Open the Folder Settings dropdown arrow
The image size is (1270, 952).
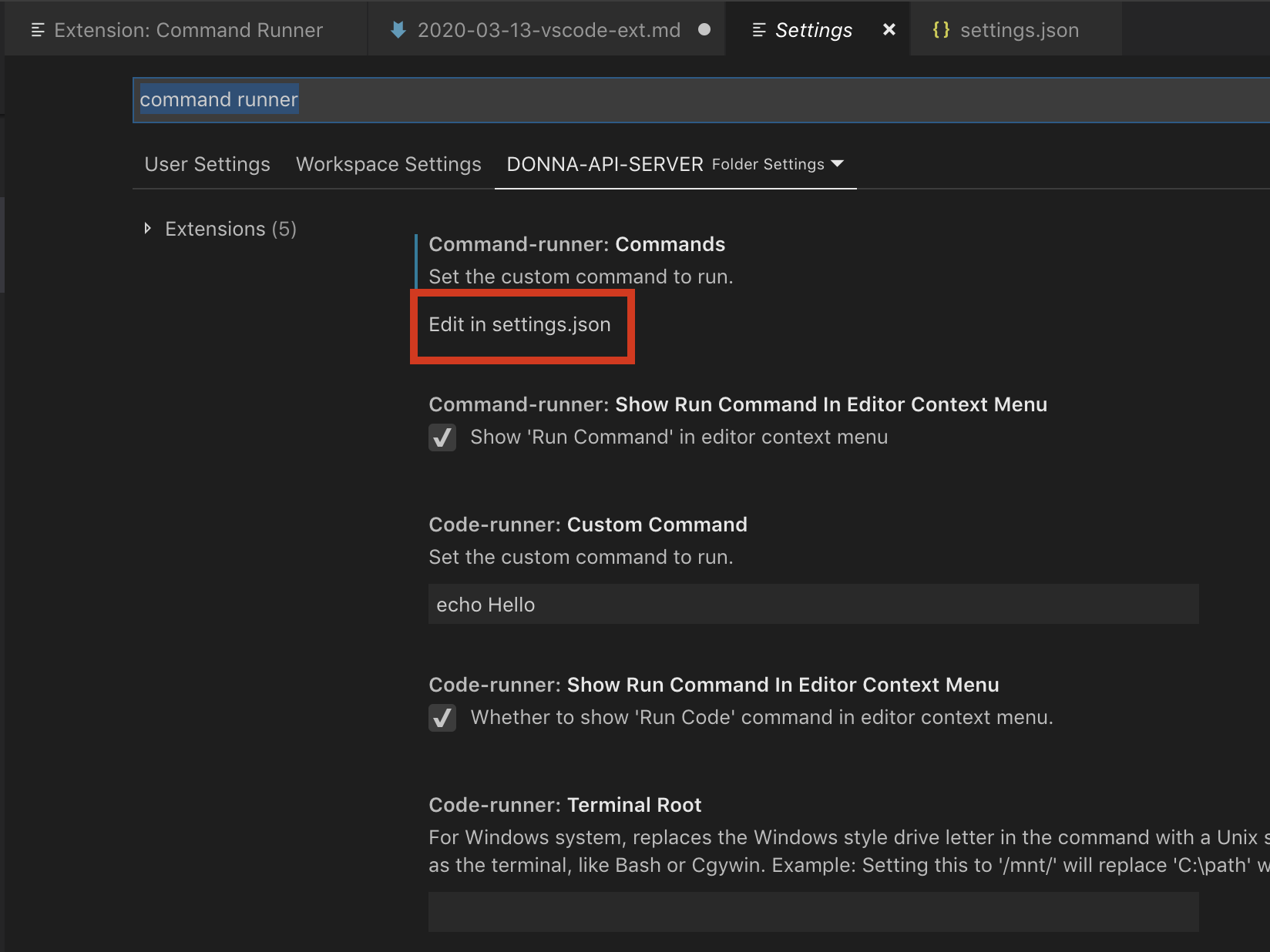(838, 164)
